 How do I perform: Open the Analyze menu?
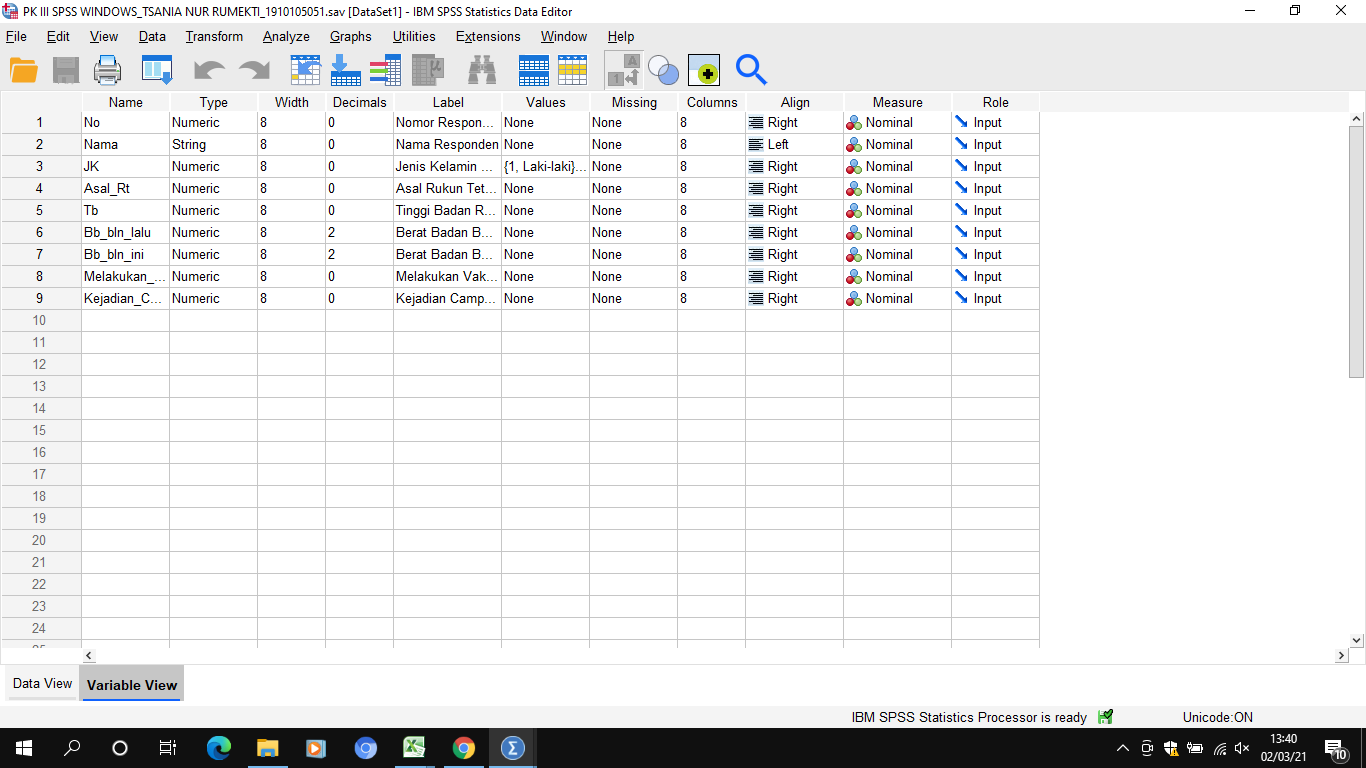286,36
